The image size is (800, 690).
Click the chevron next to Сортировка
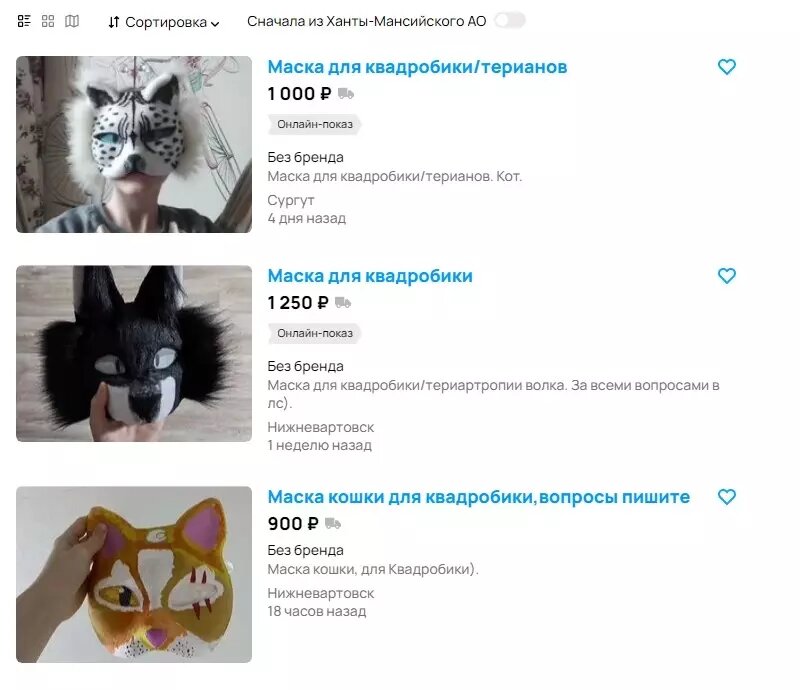click(x=215, y=23)
